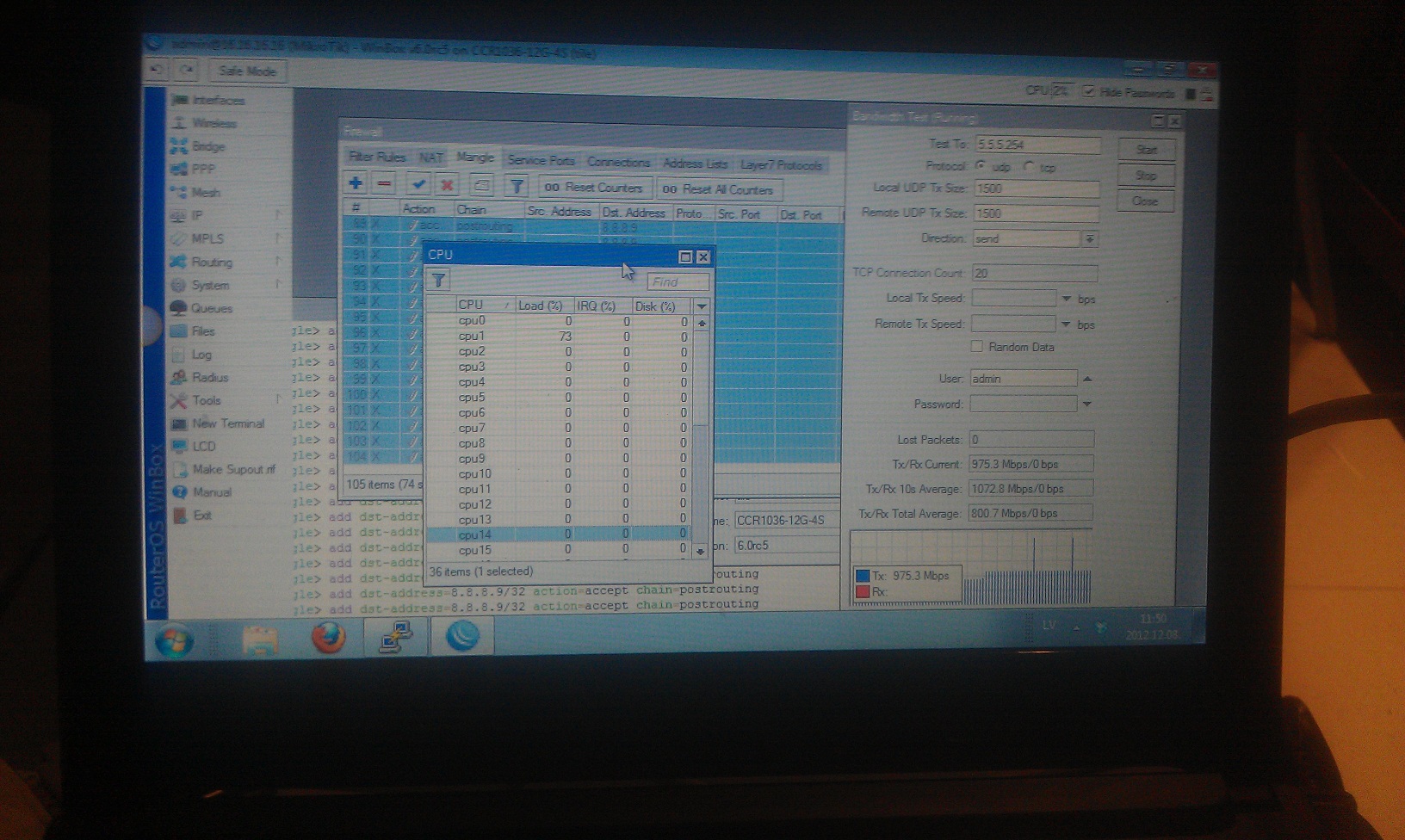Open LCD in the sidebar
Image resolution: width=1405 pixels, height=840 pixels.
pos(195,446)
